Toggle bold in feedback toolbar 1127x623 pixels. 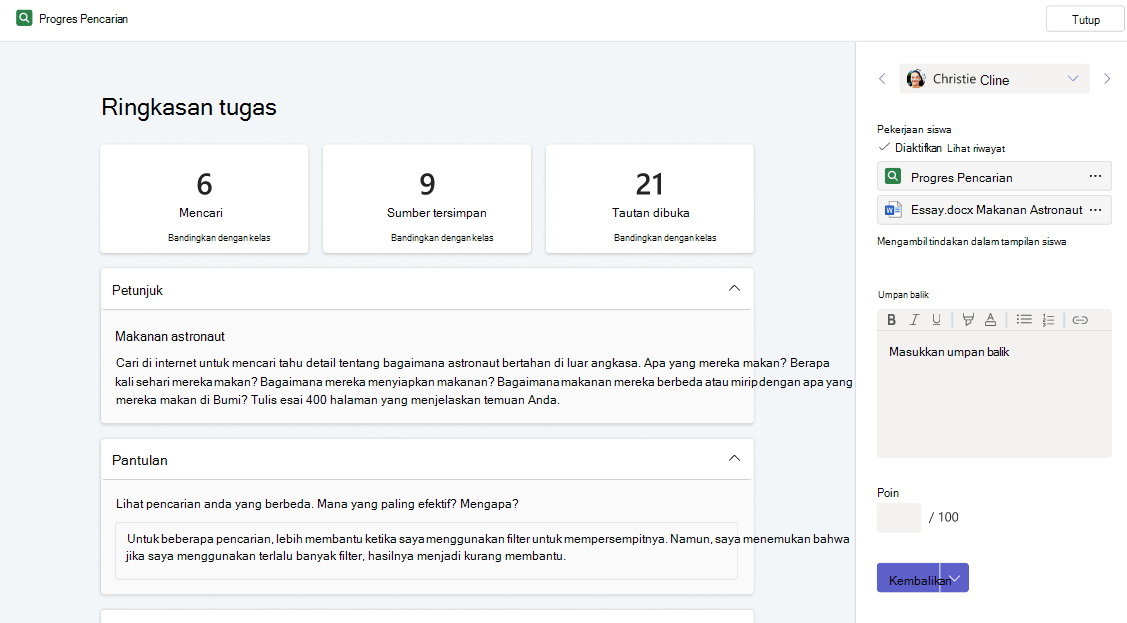click(891, 320)
